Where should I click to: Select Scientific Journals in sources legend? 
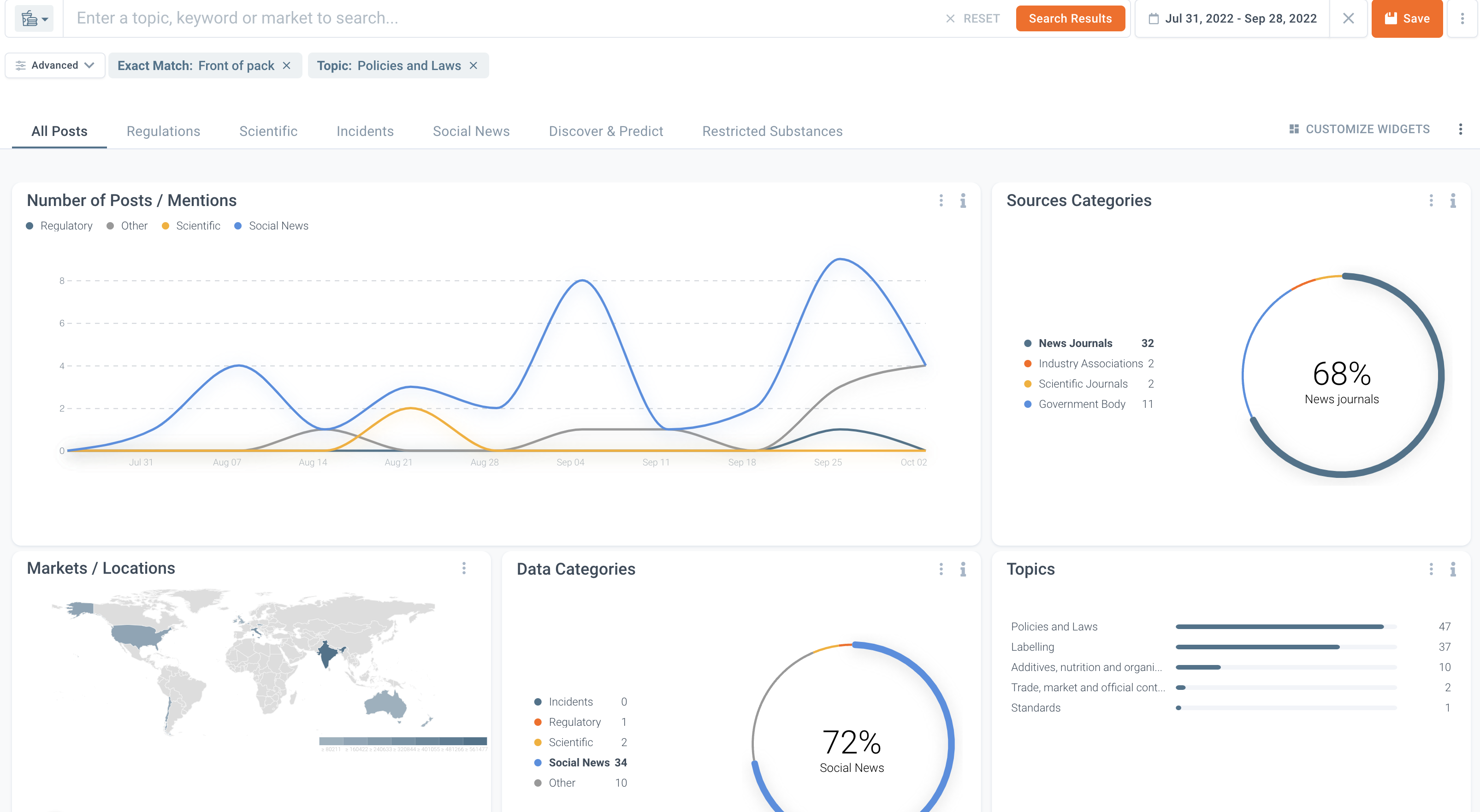pyautogui.click(x=1089, y=383)
